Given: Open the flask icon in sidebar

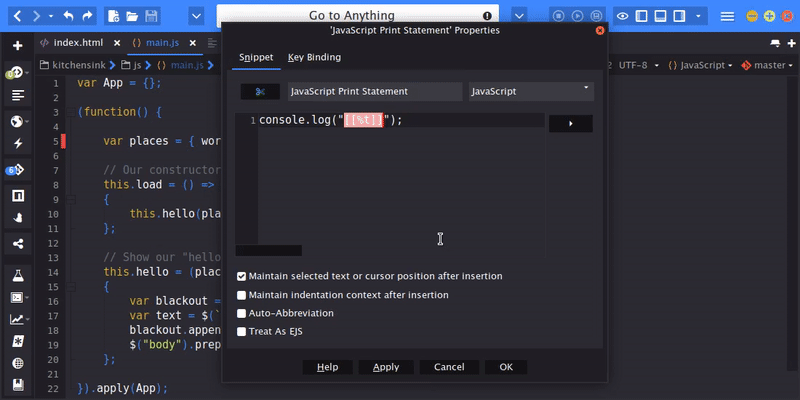Looking at the screenshot, I should (18, 276).
